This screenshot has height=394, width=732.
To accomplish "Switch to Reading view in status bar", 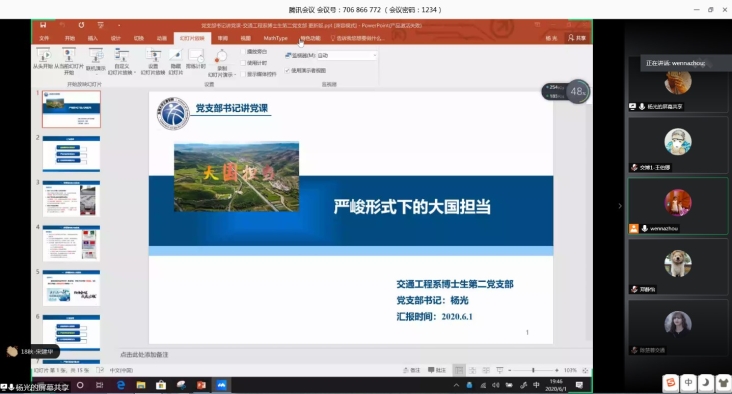I will point(486,370).
